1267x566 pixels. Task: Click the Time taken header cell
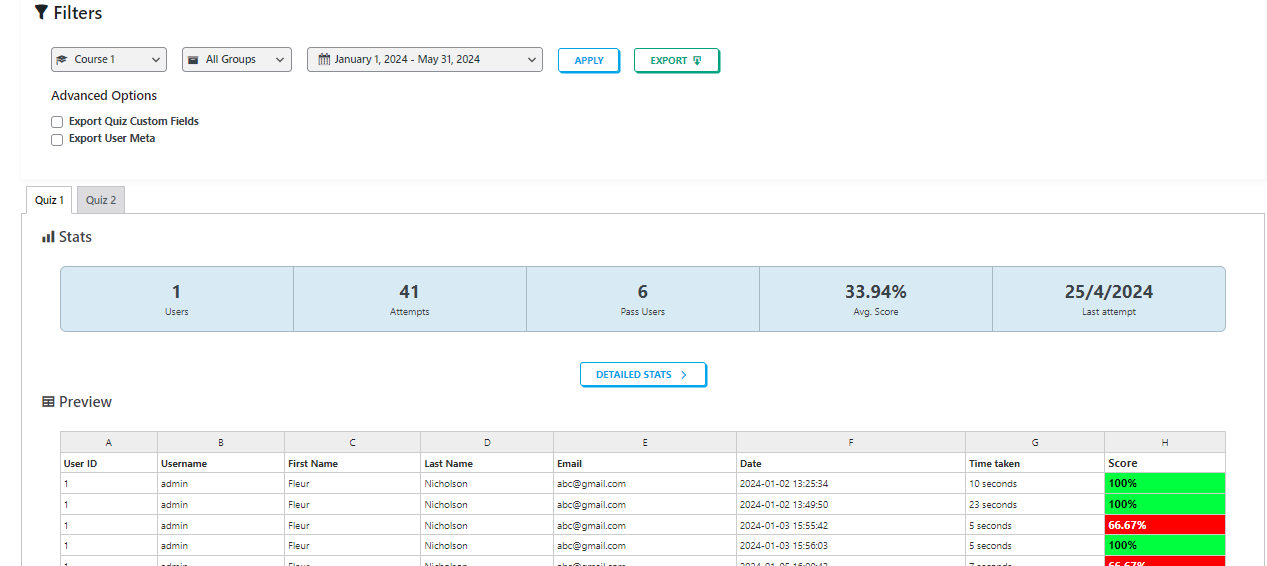pyautogui.click(x=1035, y=464)
